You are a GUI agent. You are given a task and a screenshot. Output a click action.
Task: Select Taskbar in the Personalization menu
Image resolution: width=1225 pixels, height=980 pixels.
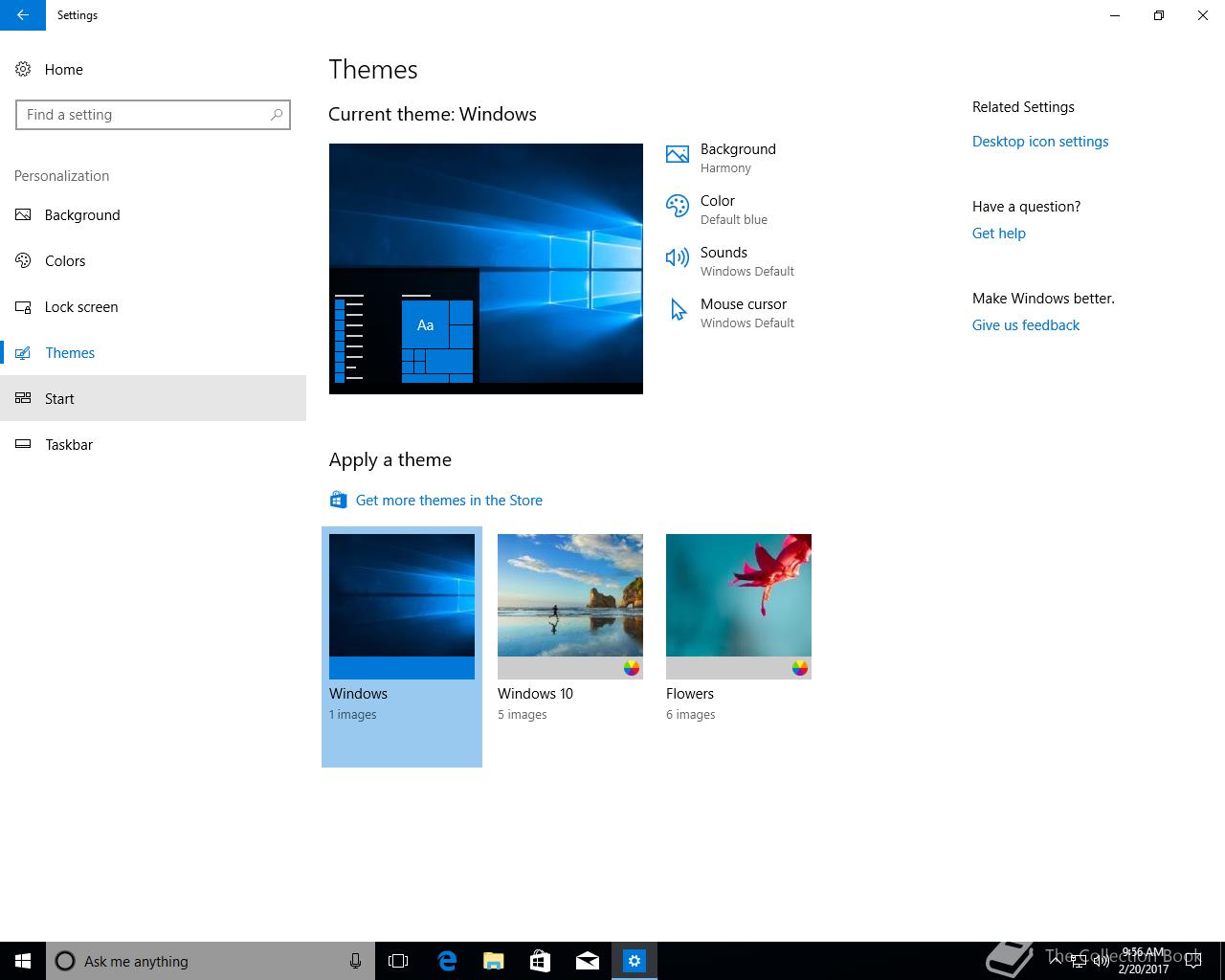153,444
